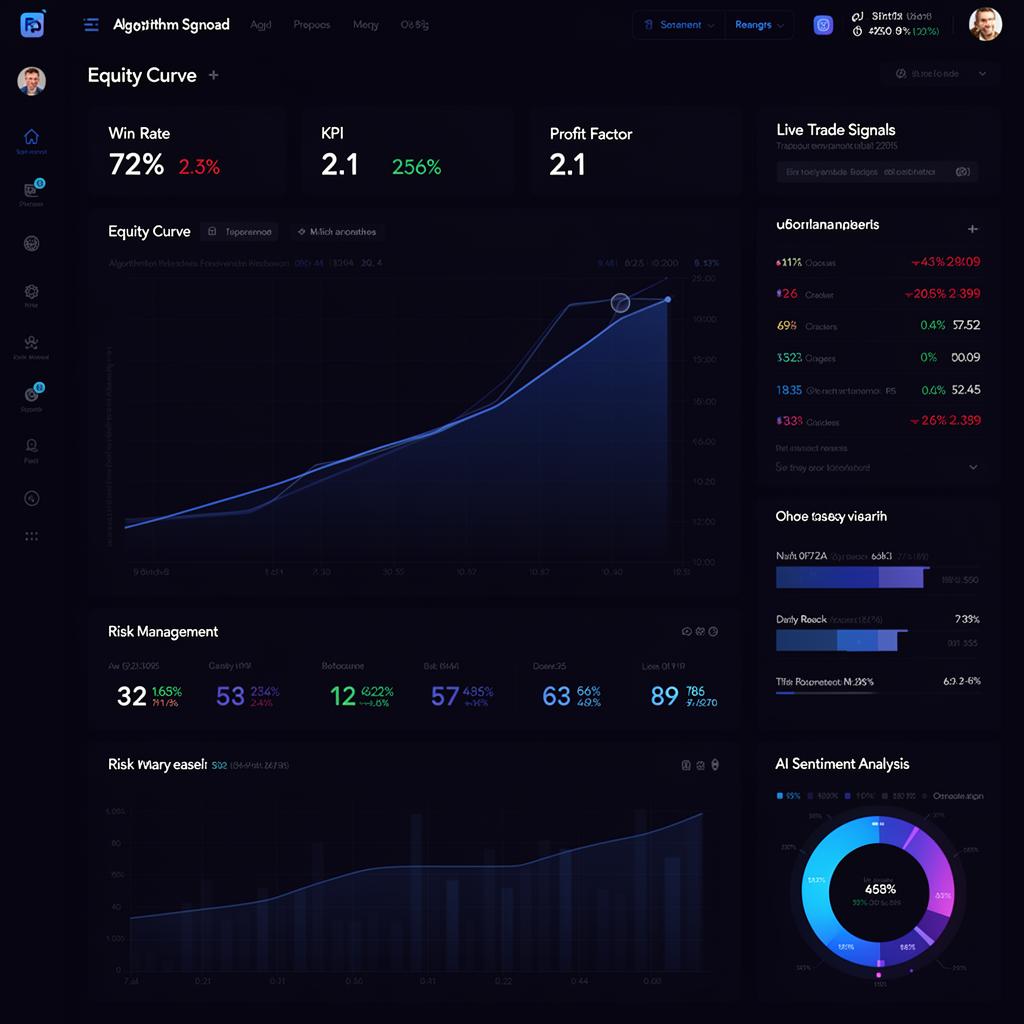Open the user avatar in the top right

point(985,24)
